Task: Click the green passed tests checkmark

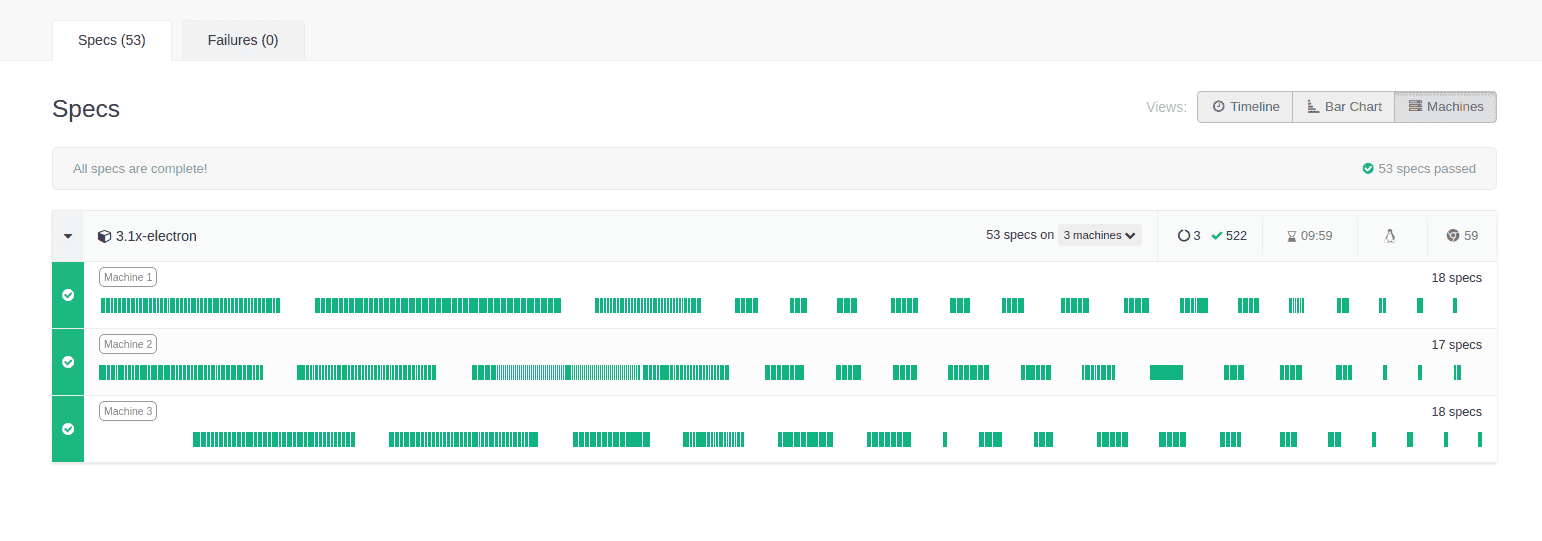Action: point(1217,236)
